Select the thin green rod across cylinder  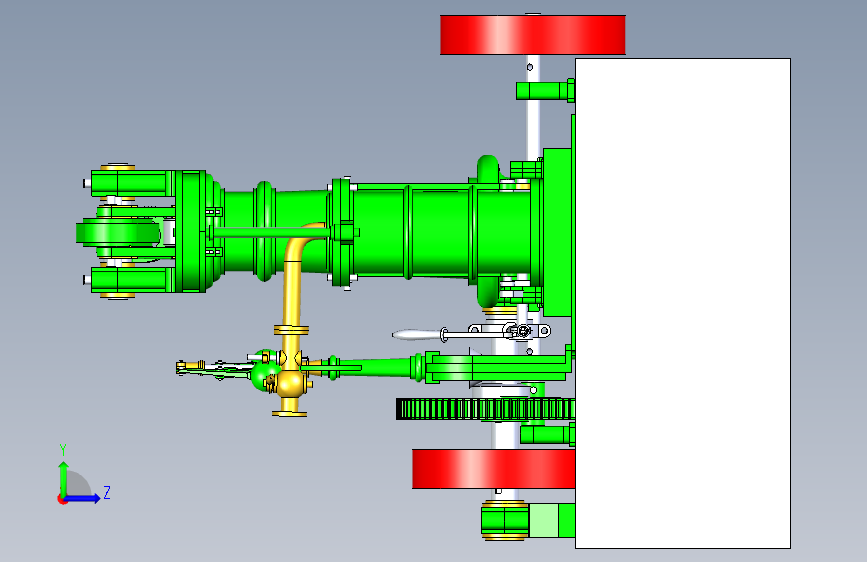(x=271, y=233)
